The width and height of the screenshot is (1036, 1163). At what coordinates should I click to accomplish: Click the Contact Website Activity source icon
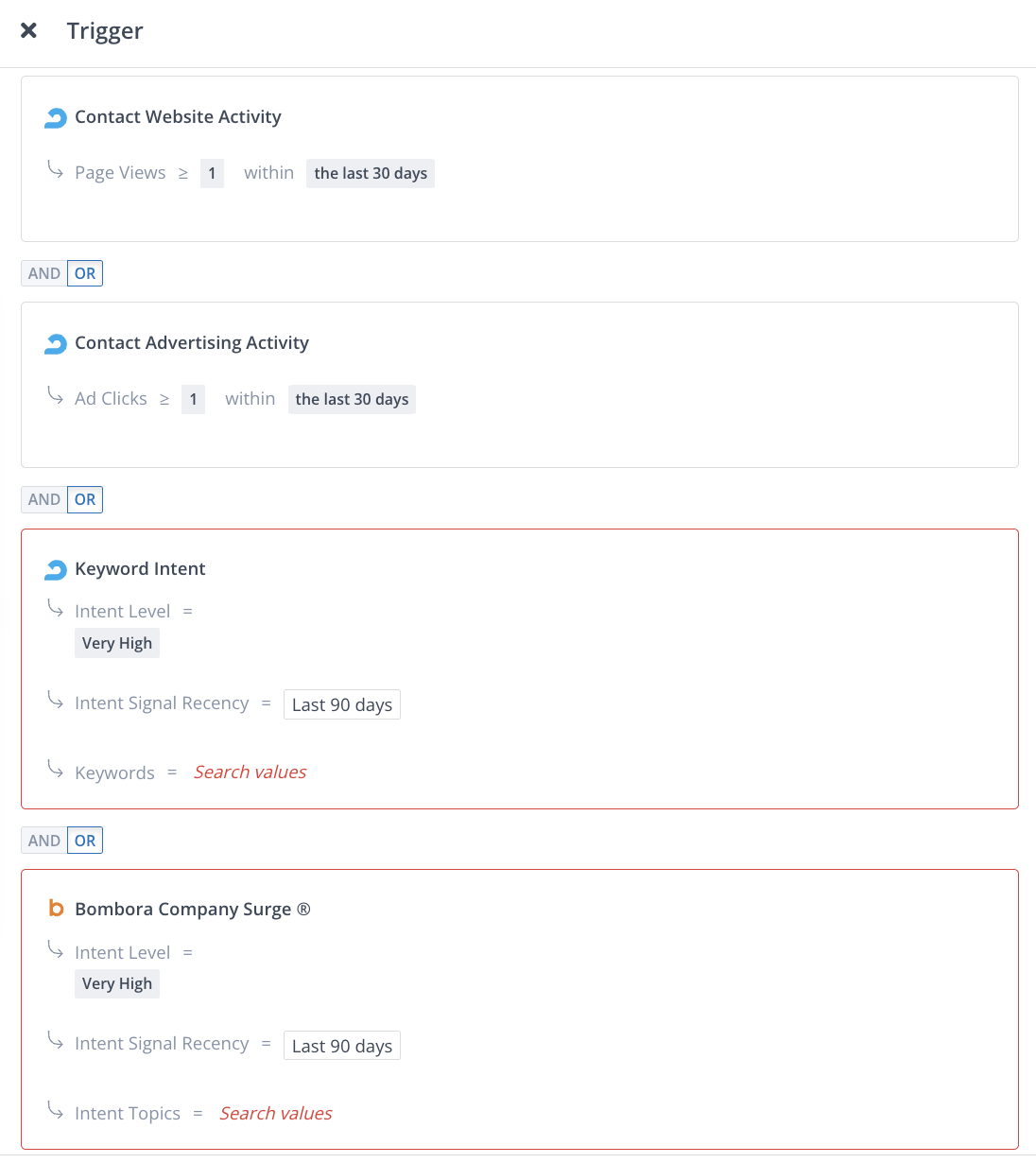click(x=56, y=117)
